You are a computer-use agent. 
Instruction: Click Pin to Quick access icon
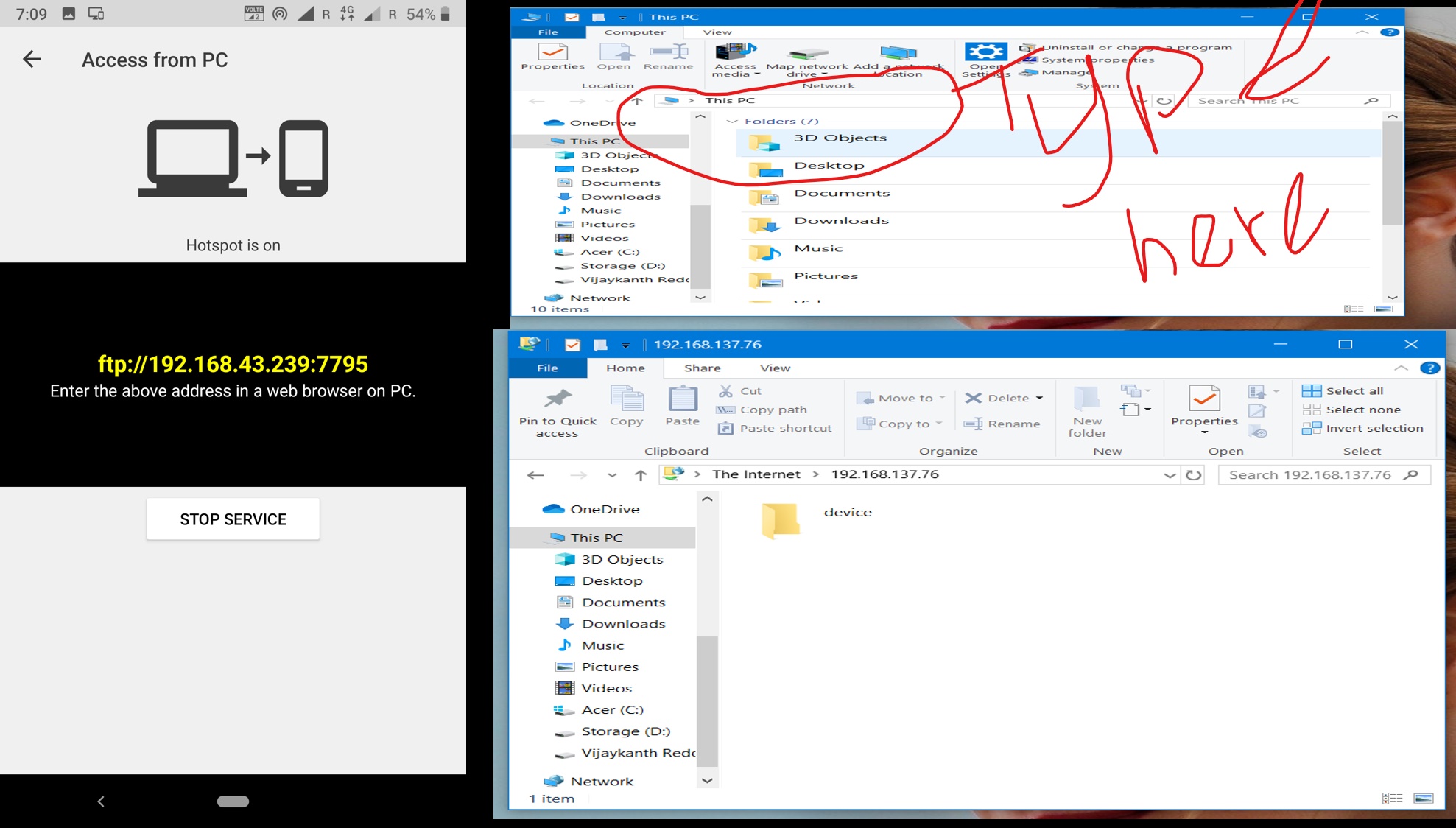click(558, 399)
